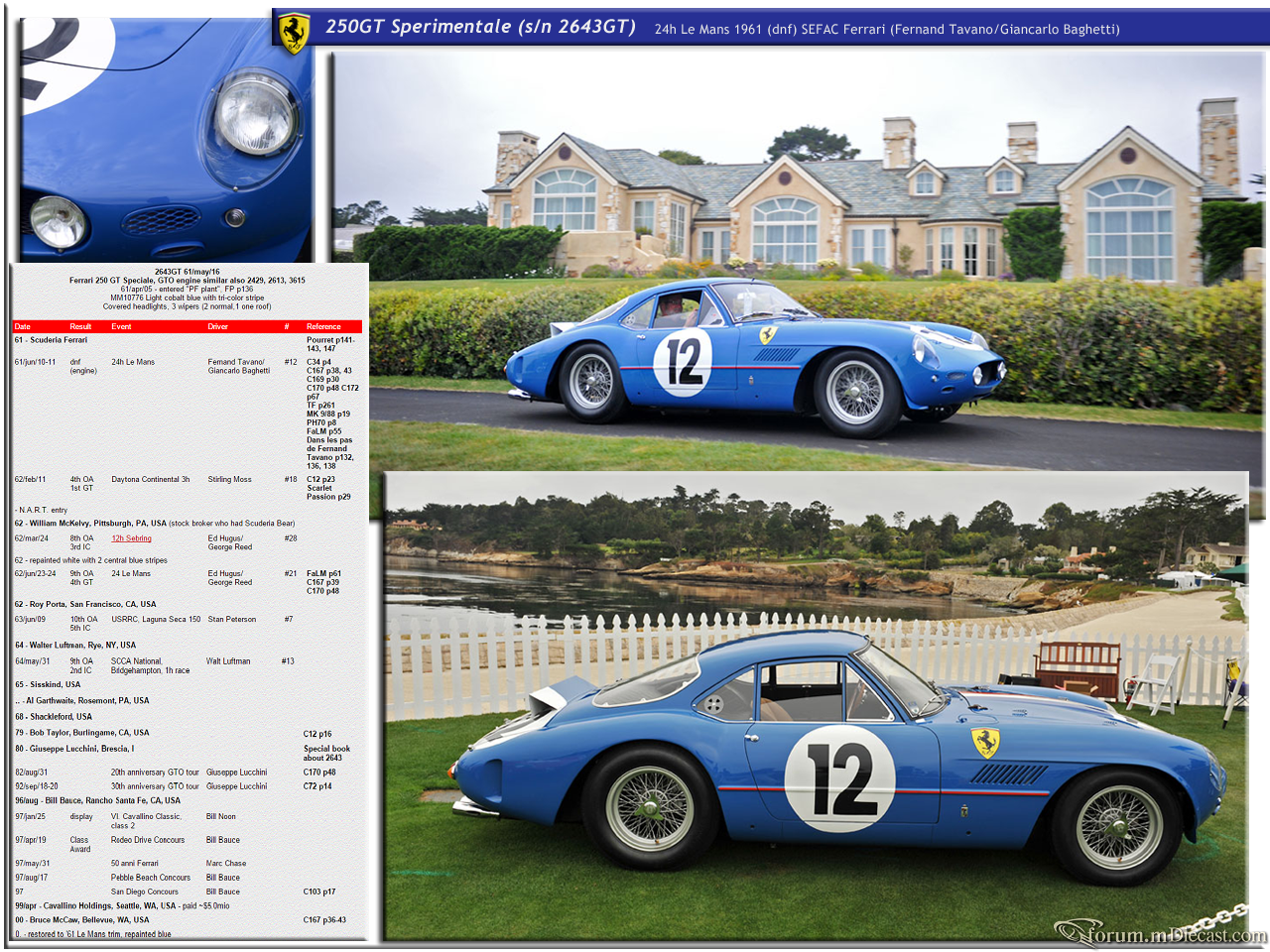Viewport: 1270px width, 952px height.
Task: Click the 'Pourret p141-143, 147' reference
Action: [330, 344]
